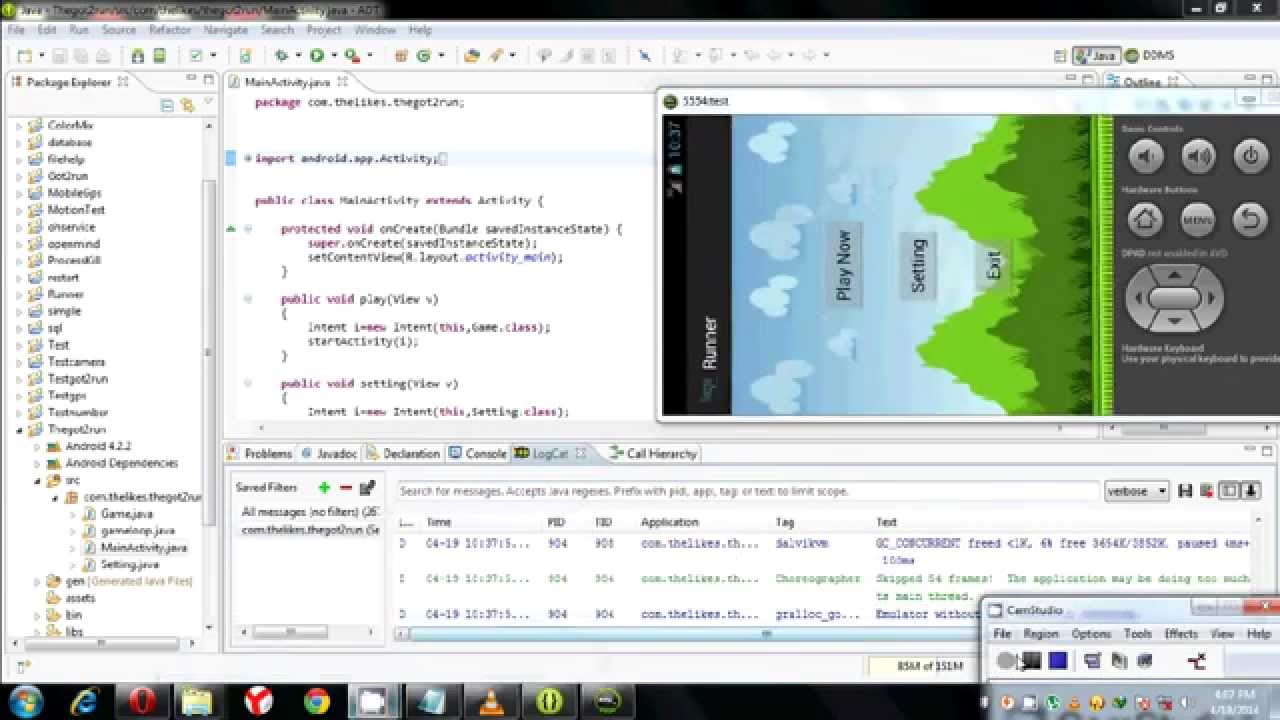Tap the emulator Back hardware button
Image resolution: width=1280 pixels, height=720 pixels.
coord(1250,219)
